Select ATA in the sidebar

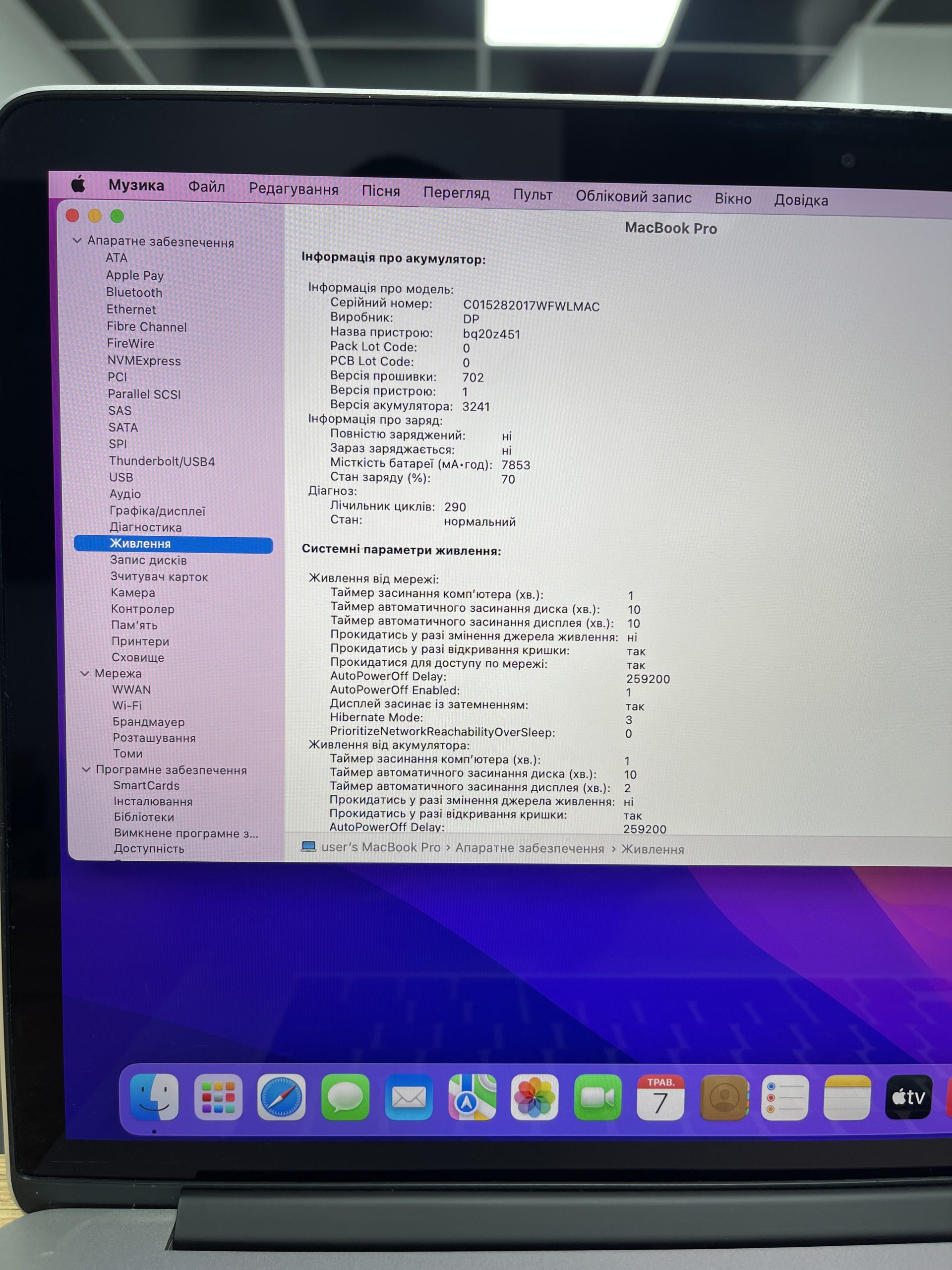(x=117, y=258)
